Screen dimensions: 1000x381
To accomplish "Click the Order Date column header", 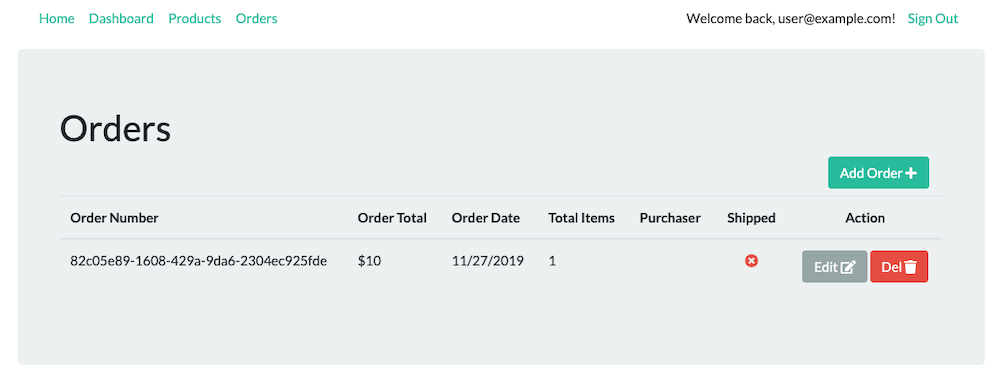I will tap(485, 218).
